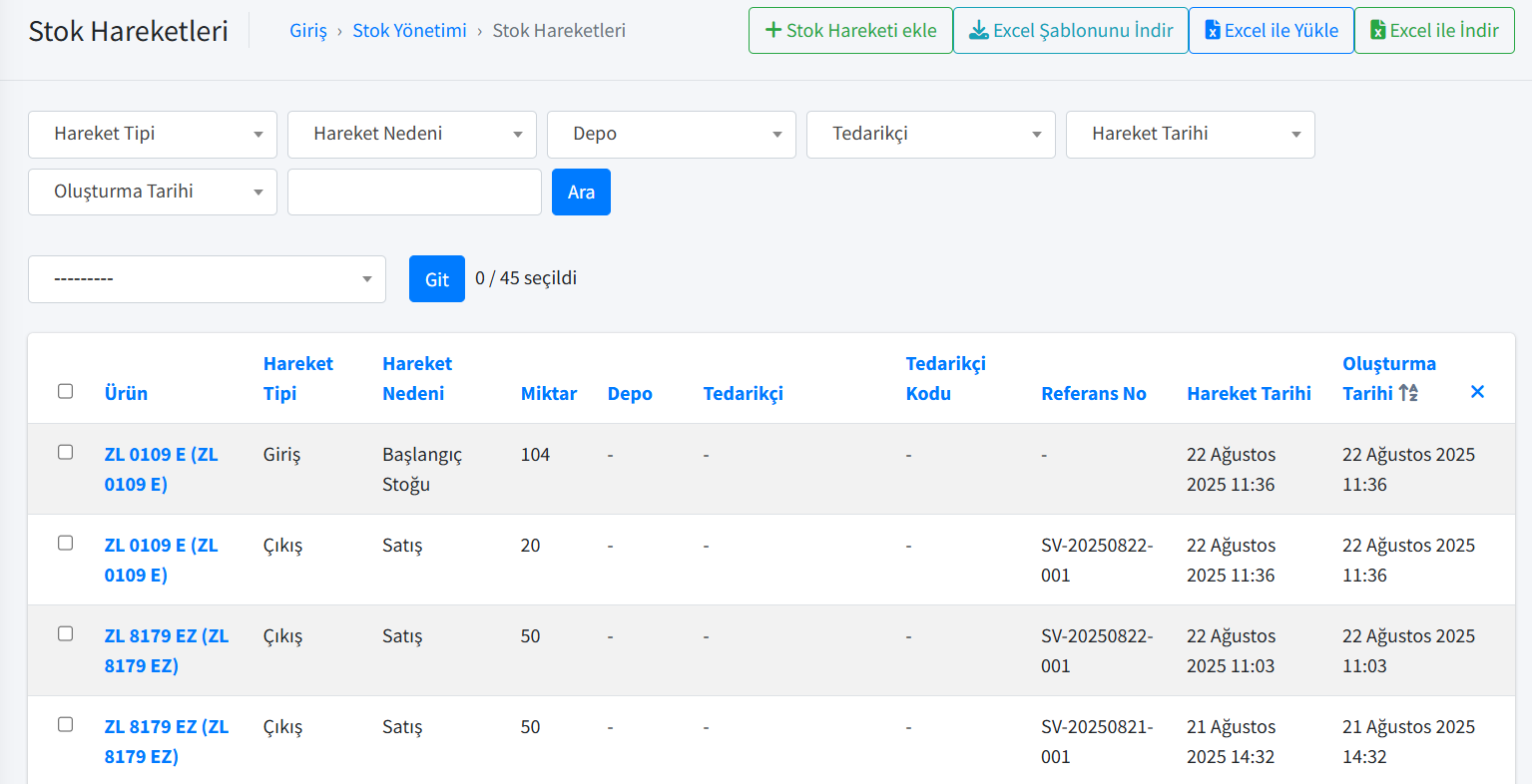Image resolution: width=1532 pixels, height=784 pixels.
Task: Toggle the select-all checkbox in table header
Action: [x=66, y=391]
